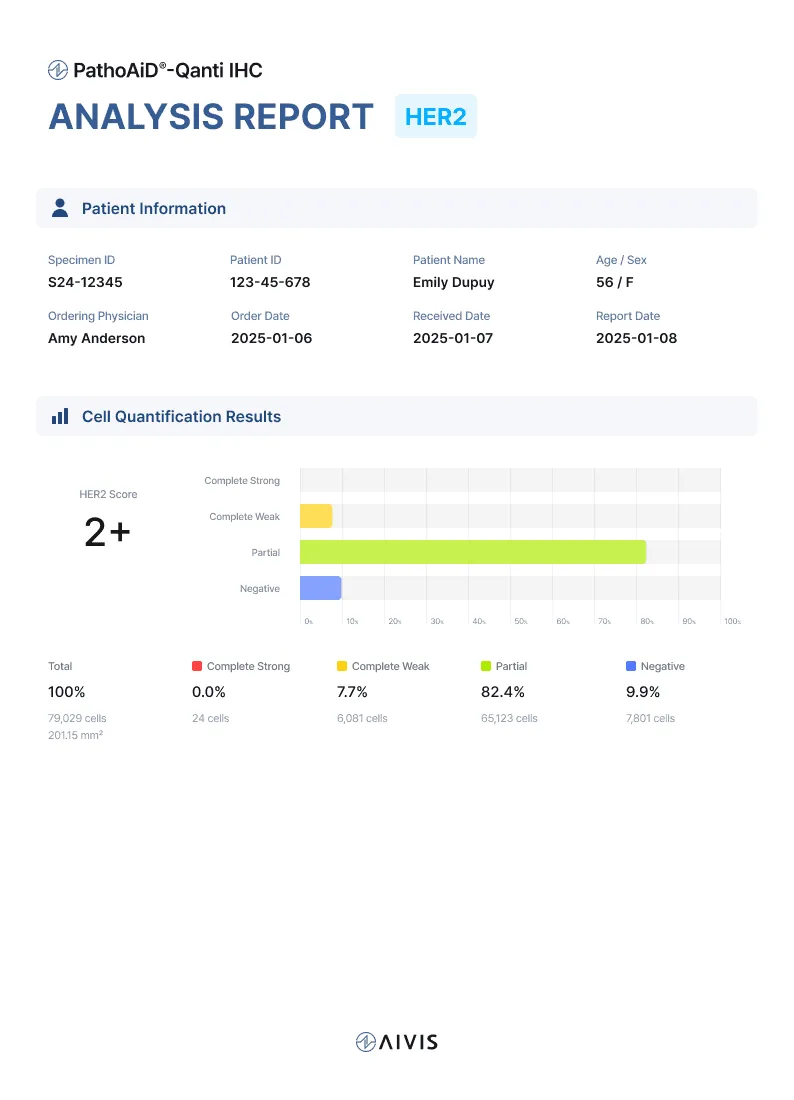Click the PathoAiD logo icon

click(x=58, y=70)
